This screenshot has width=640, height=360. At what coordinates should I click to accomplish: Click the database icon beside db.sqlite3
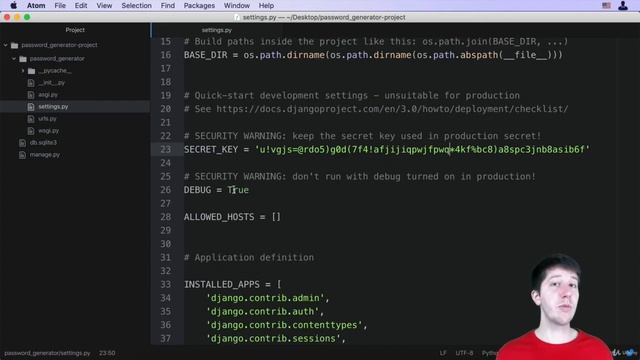[22, 142]
